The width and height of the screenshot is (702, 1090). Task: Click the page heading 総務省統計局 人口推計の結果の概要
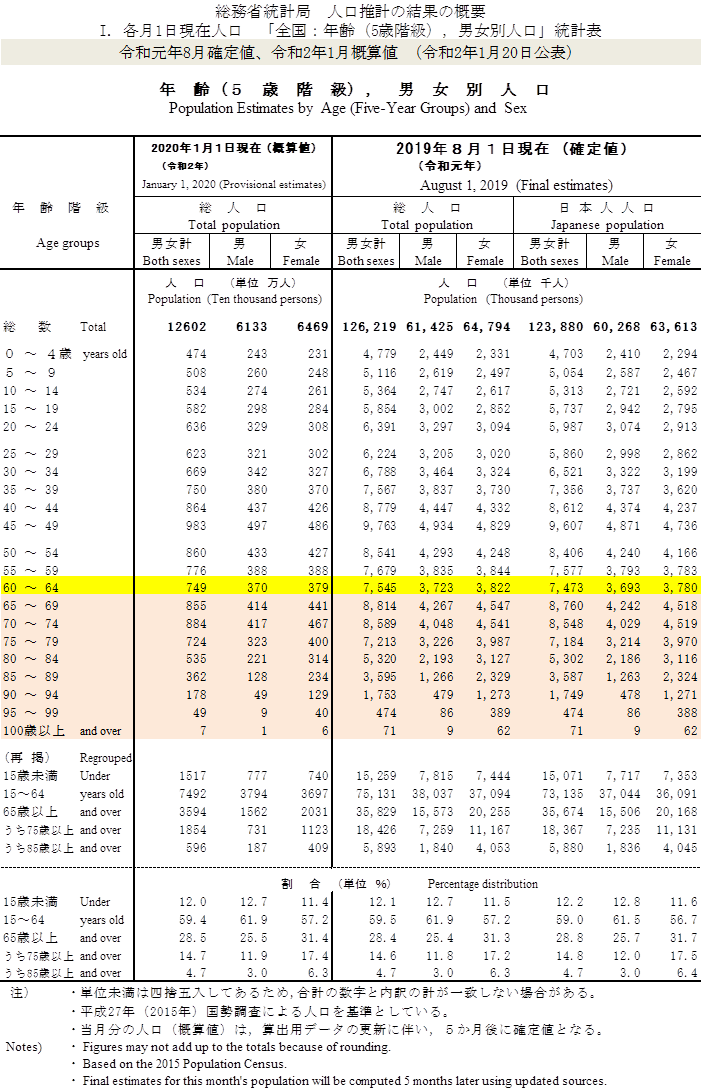[351, 12]
